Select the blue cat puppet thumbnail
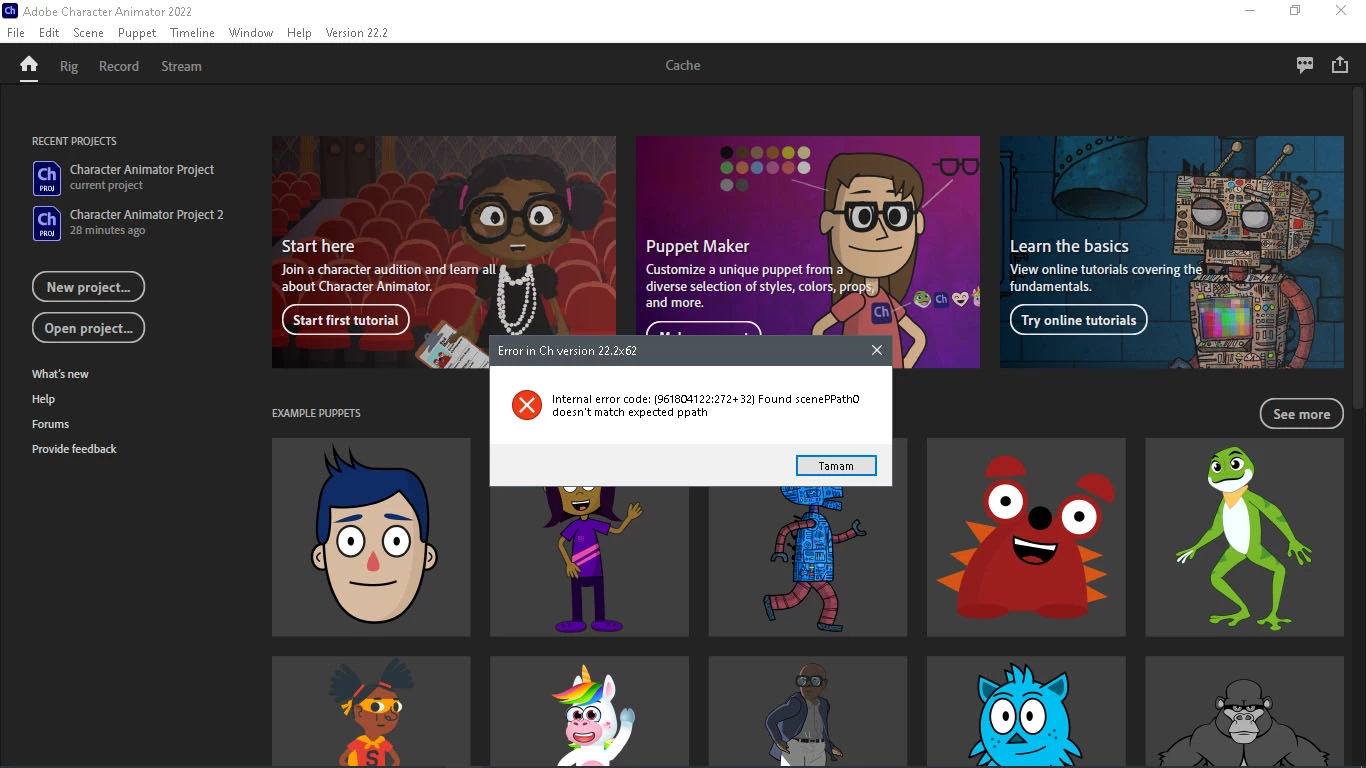This screenshot has width=1366, height=768. 1026,711
